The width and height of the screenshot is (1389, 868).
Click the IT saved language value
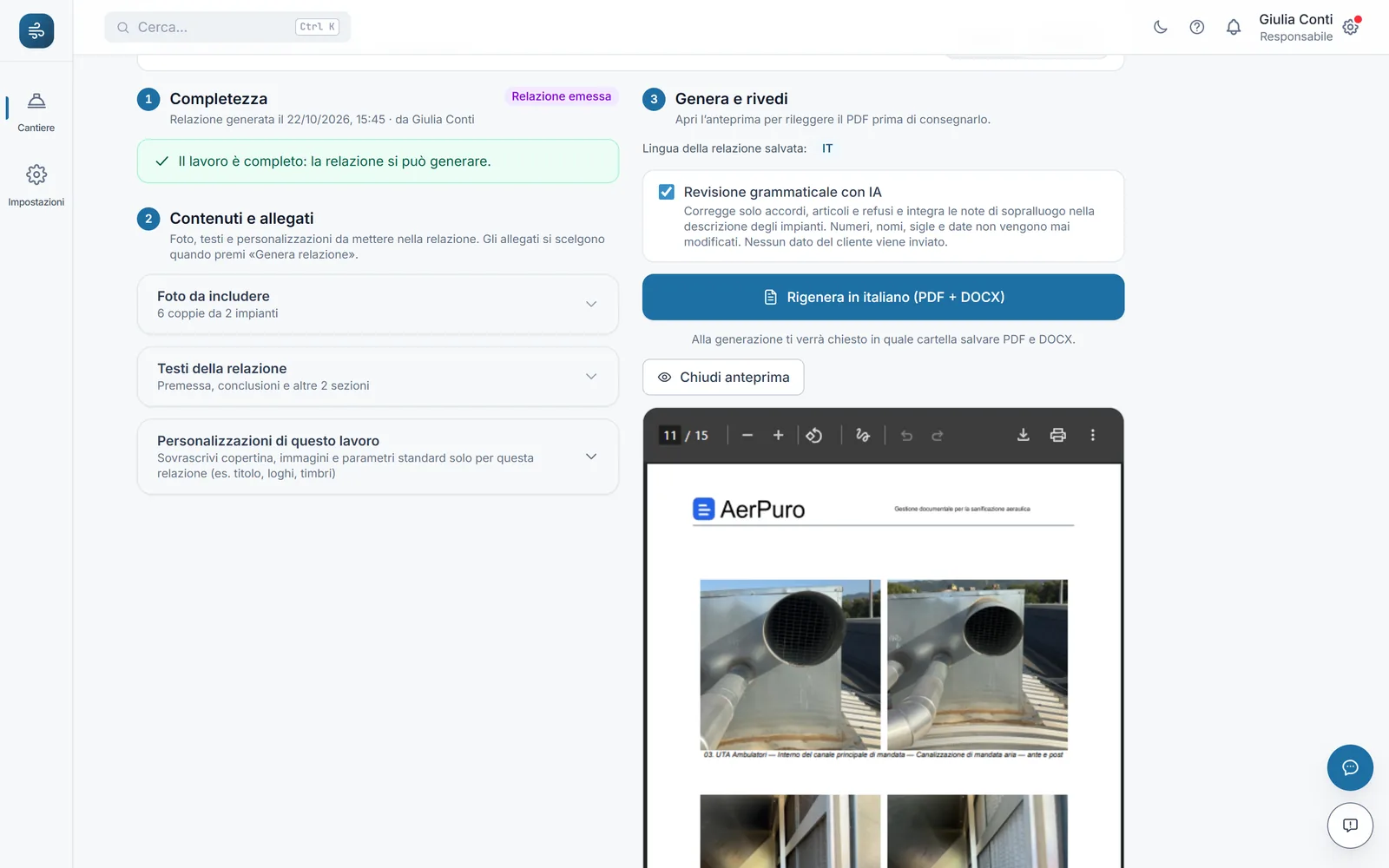pos(827,148)
